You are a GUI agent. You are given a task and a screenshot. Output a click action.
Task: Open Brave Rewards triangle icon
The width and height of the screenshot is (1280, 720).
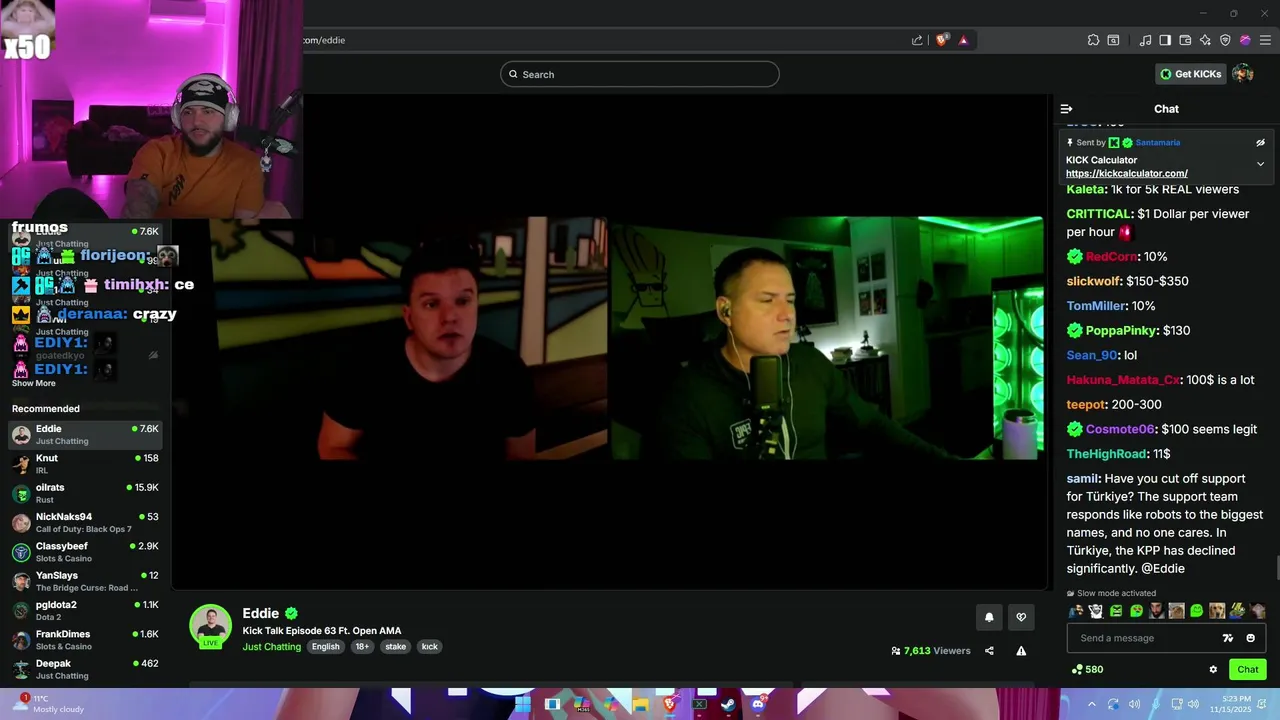963,40
